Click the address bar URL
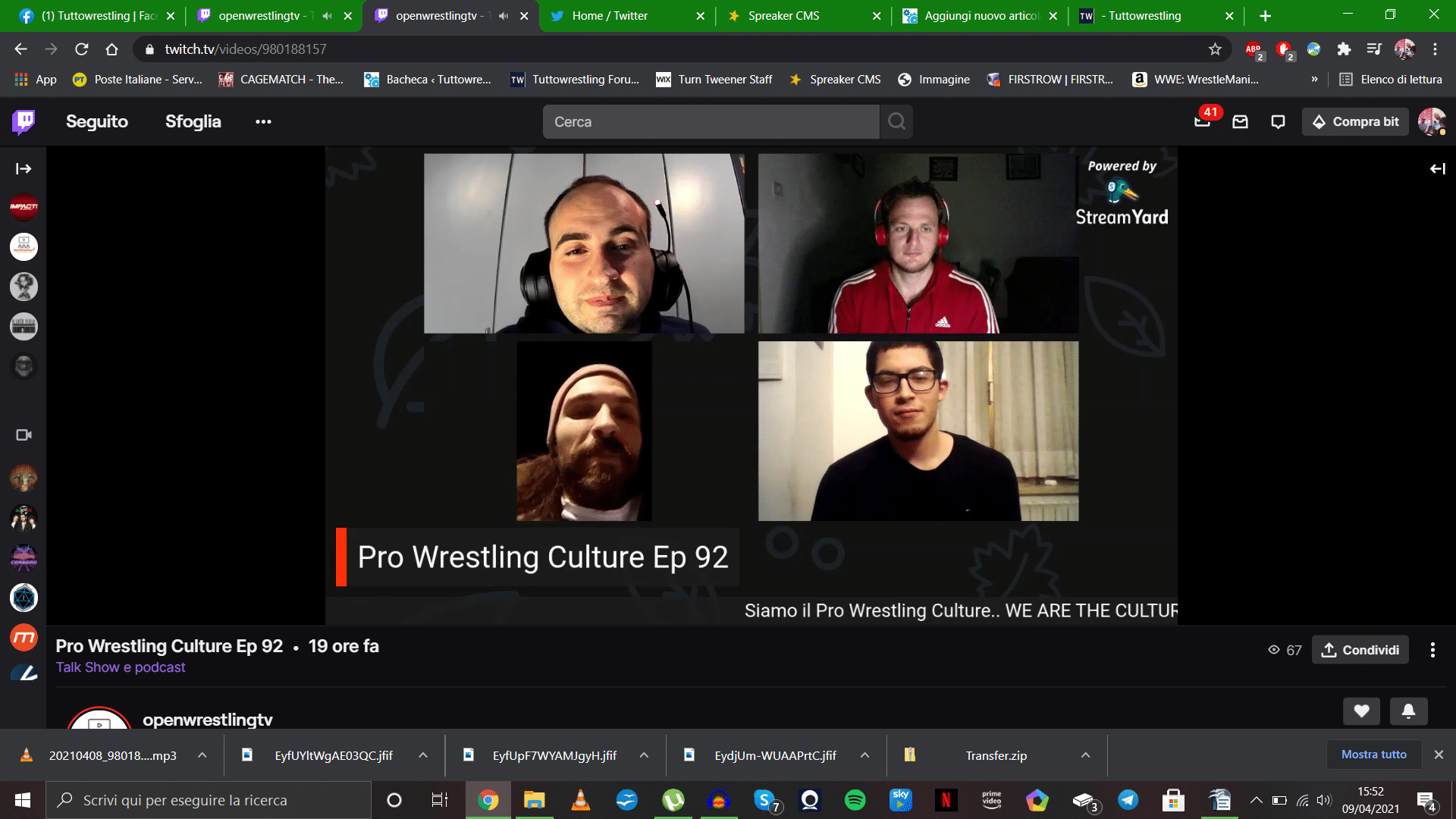Viewport: 1456px width, 819px height. pyautogui.click(x=245, y=49)
